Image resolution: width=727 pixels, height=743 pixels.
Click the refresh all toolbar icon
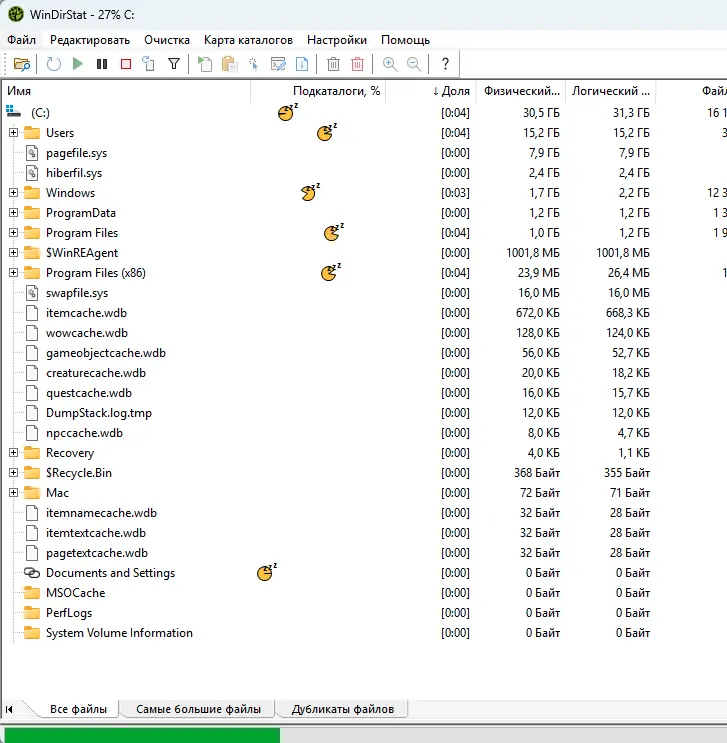click(x=54, y=63)
